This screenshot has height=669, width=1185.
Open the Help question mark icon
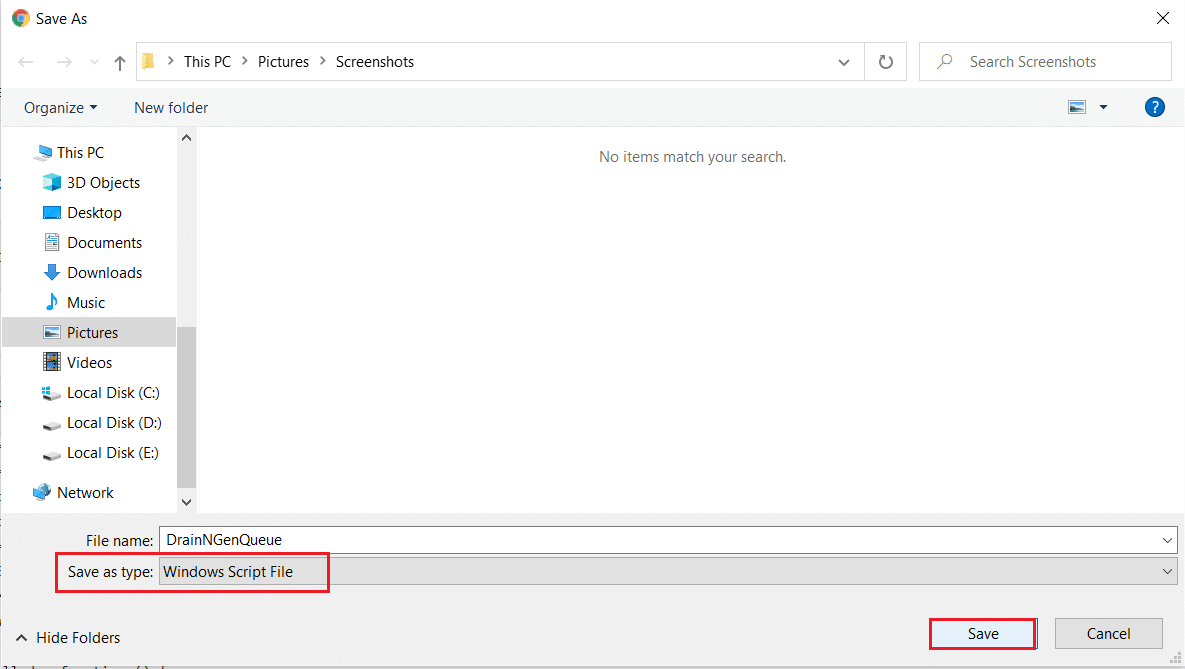click(x=1154, y=107)
